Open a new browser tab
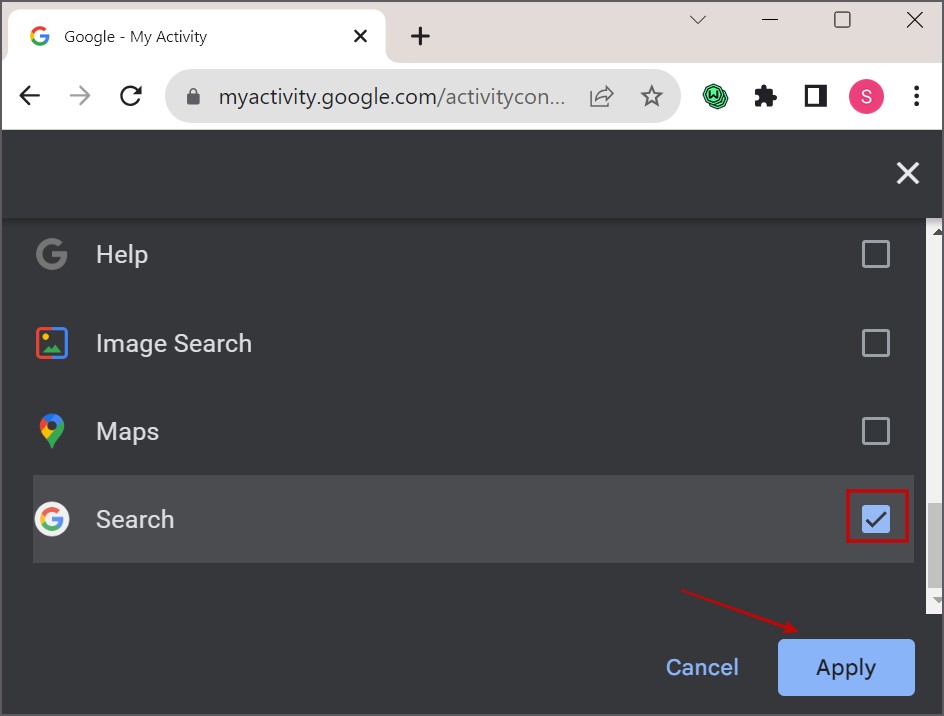 pyautogui.click(x=420, y=36)
